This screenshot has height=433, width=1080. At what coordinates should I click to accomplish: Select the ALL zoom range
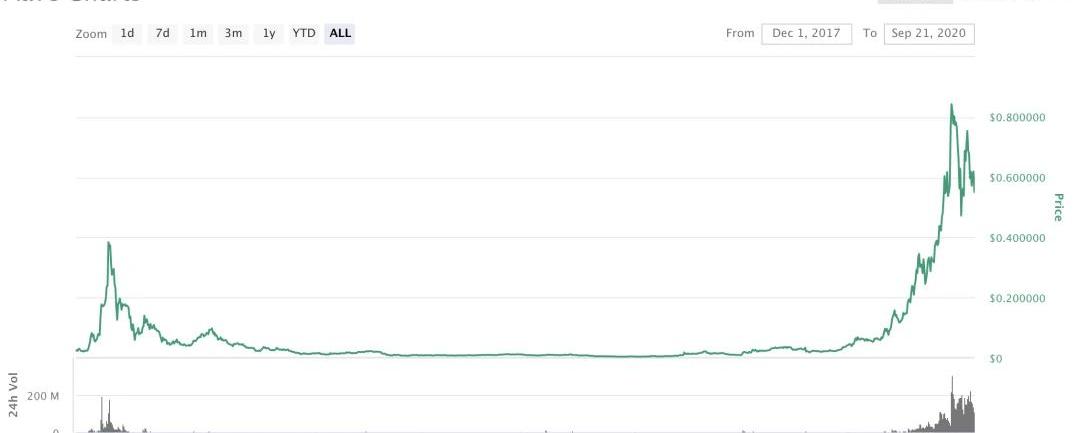click(340, 33)
